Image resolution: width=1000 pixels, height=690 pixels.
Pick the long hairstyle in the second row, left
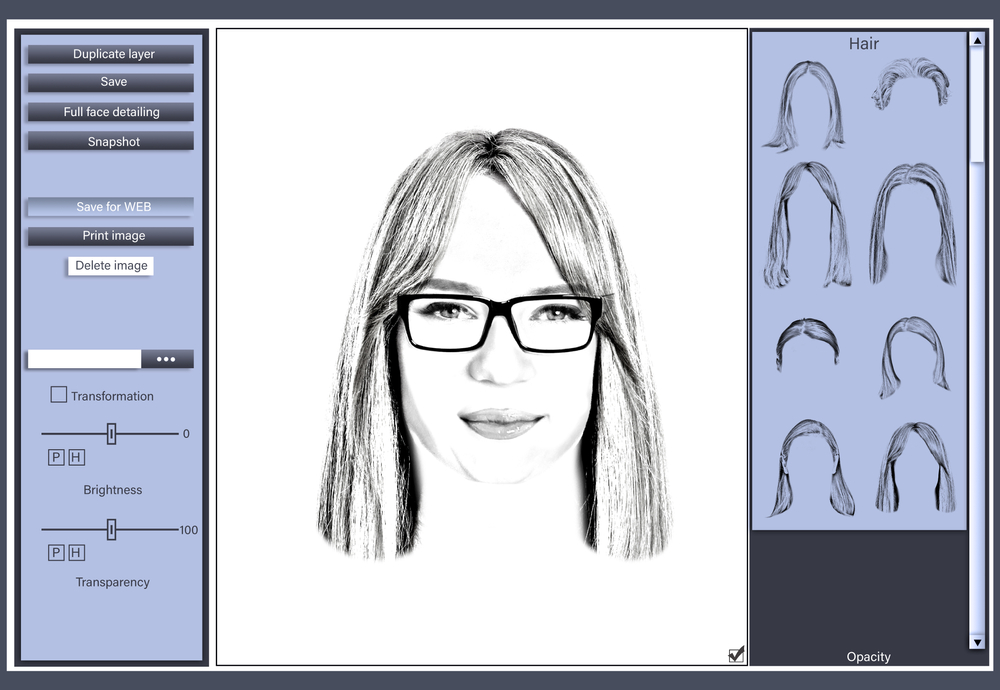pos(807,225)
